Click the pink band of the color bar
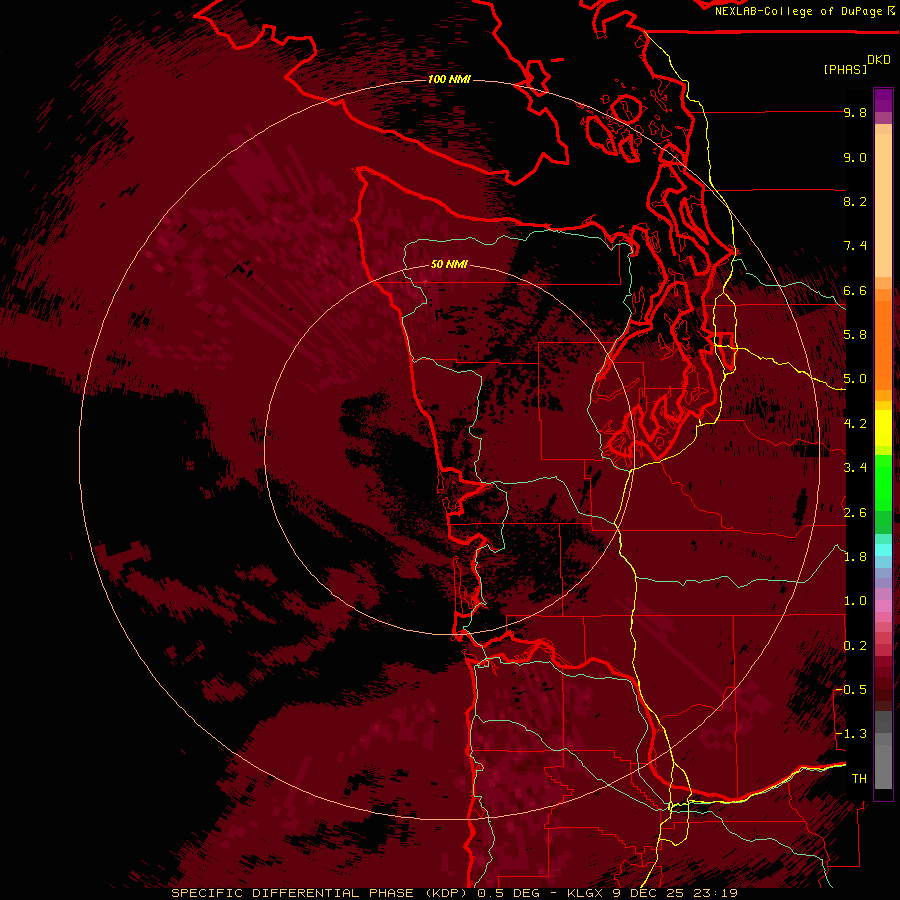 [883, 607]
